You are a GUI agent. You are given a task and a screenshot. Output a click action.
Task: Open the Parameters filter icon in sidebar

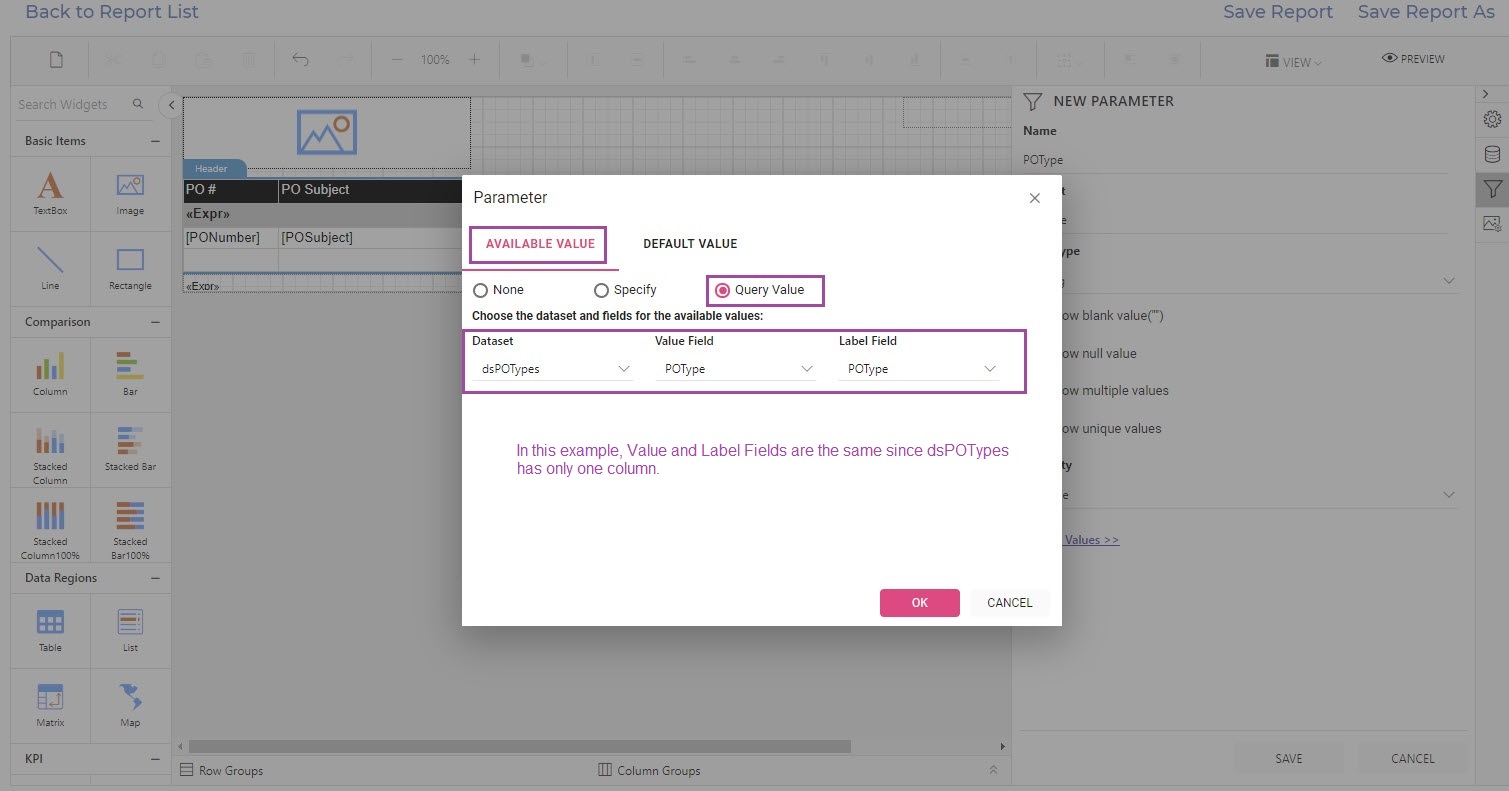click(x=1492, y=188)
